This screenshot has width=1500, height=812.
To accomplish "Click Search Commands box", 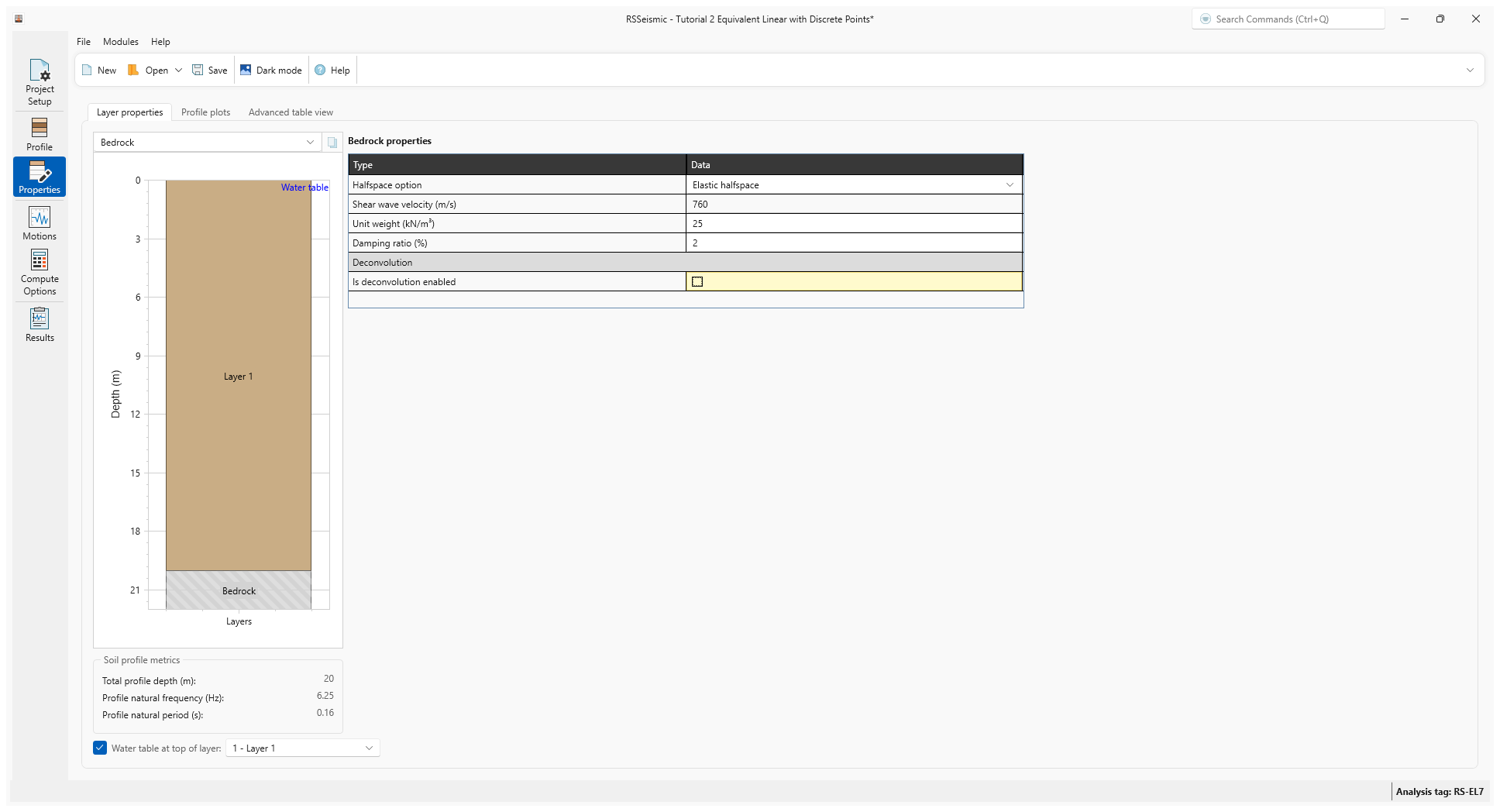I will coord(1288,19).
